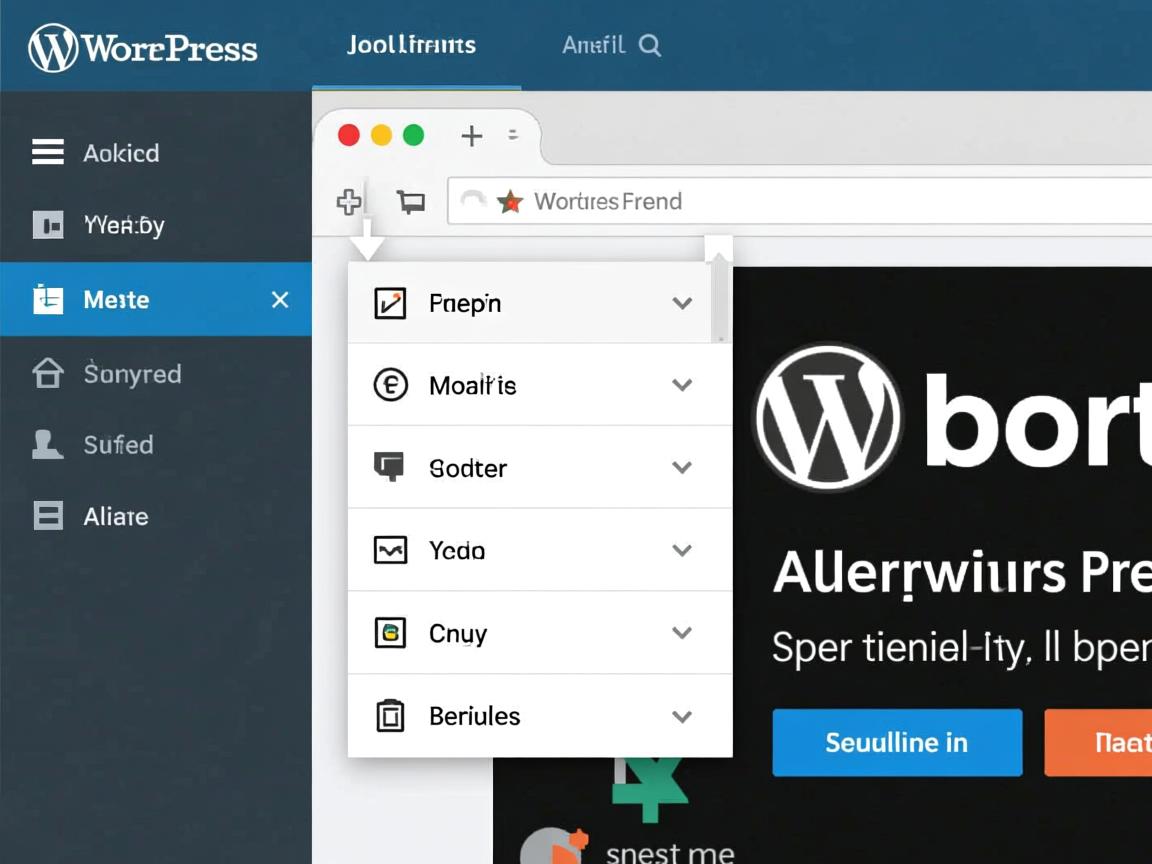Viewport: 1152px width, 864px height.
Task: Click the Beriules clipboard icon
Action: [x=390, y=716]
